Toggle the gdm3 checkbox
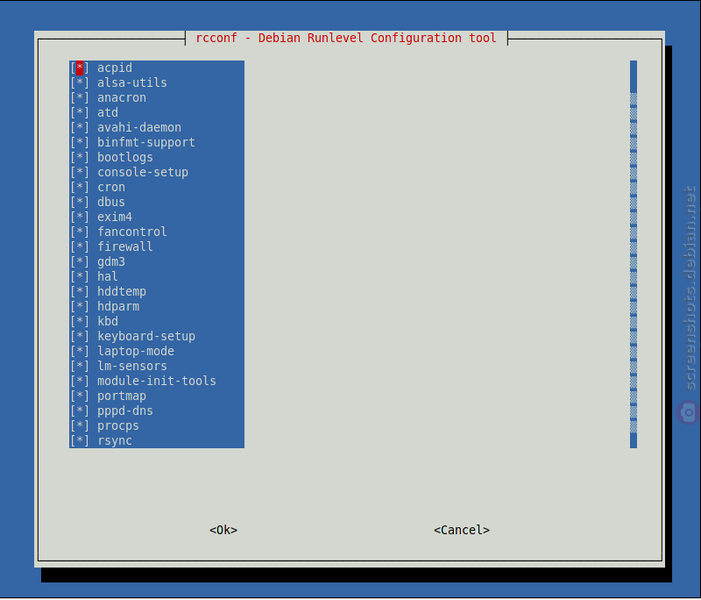This screenshot has height=600, width=701. pyautogui.click(x=80, y=262)
